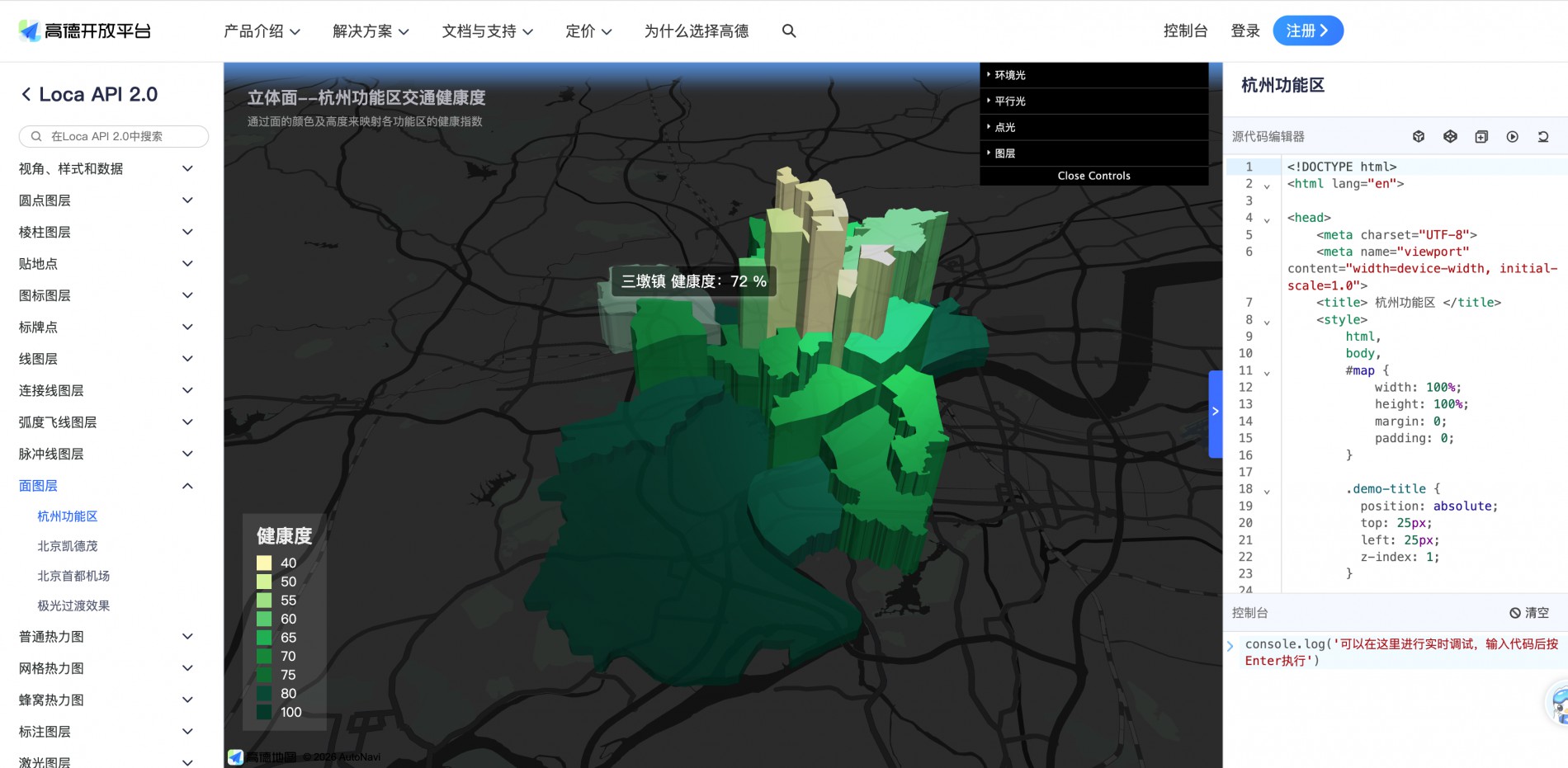Clear the console with 清空 icon

click(x=1528, y=613)
